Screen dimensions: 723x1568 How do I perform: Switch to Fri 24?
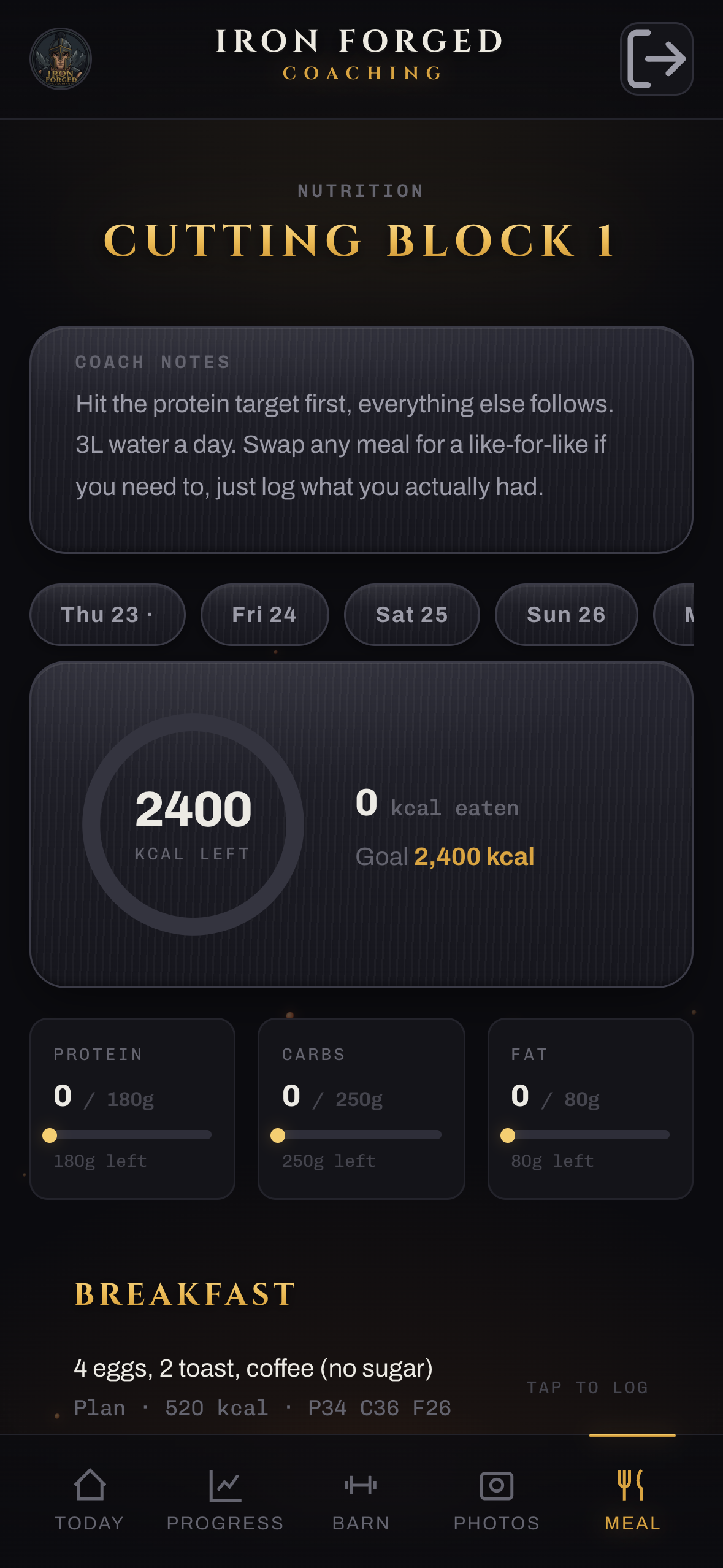click(264, 615)
